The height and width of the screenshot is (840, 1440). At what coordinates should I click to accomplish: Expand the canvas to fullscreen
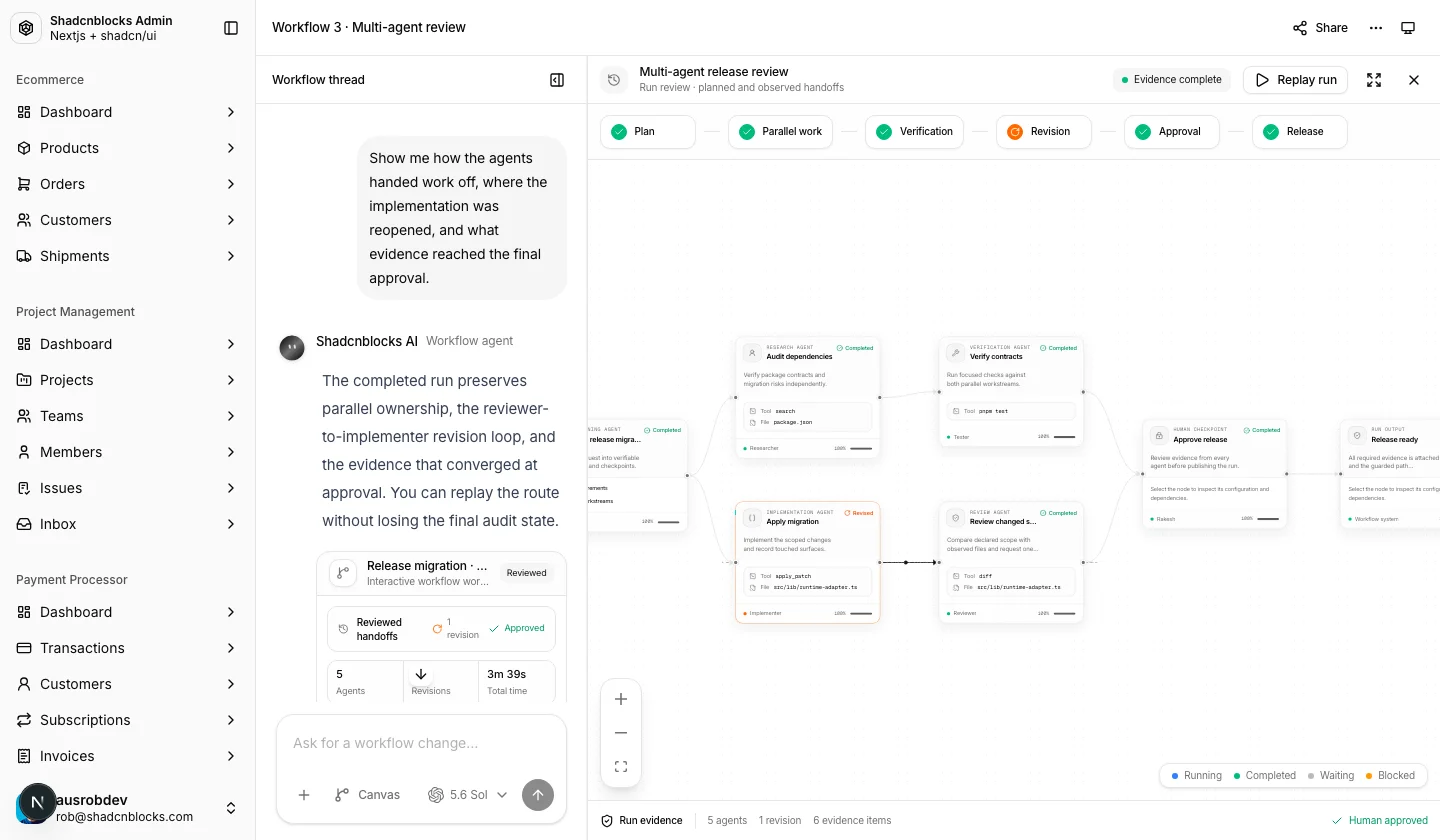1374,80
